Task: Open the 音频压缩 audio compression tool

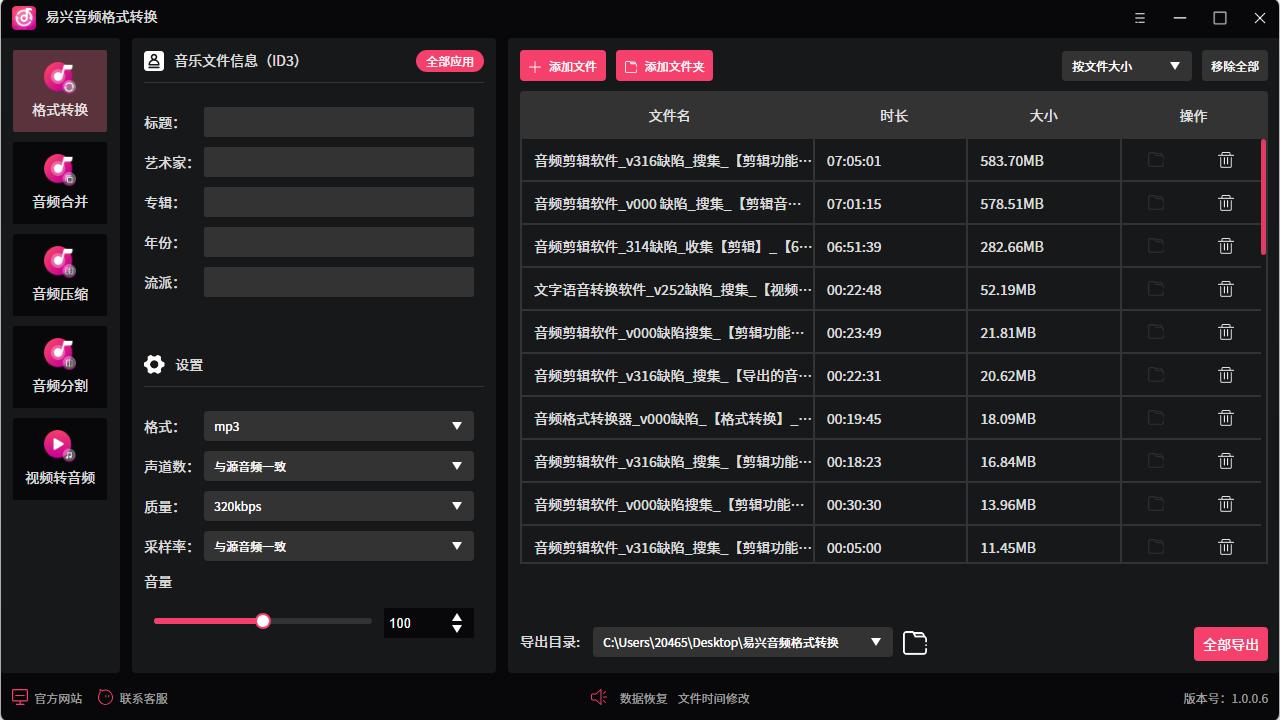Action: pyautogui.click(x=59, y=275)
